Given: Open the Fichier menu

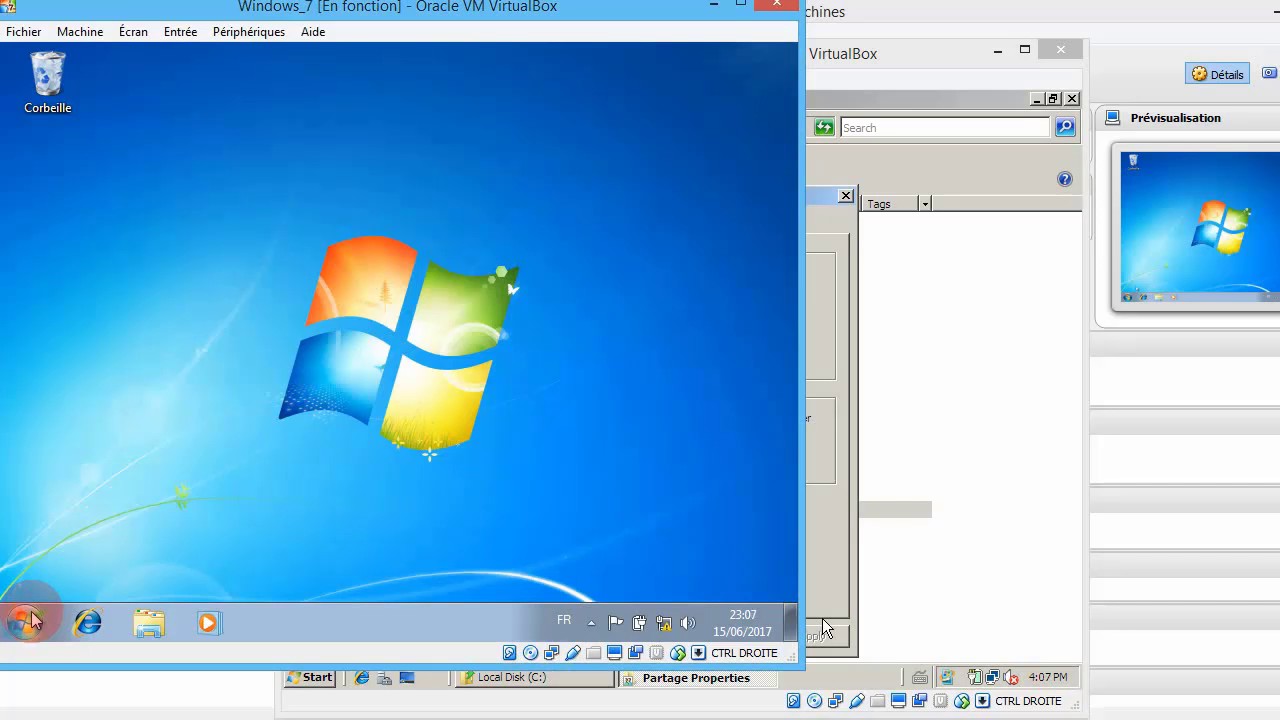Looking at the screenshot, I should [24, 32].
